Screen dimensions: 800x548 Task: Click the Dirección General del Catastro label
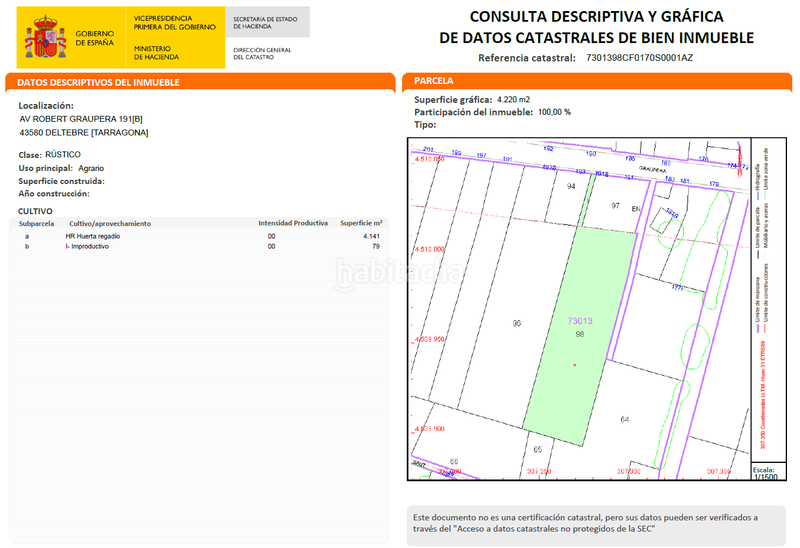click(x=262, y=53)
